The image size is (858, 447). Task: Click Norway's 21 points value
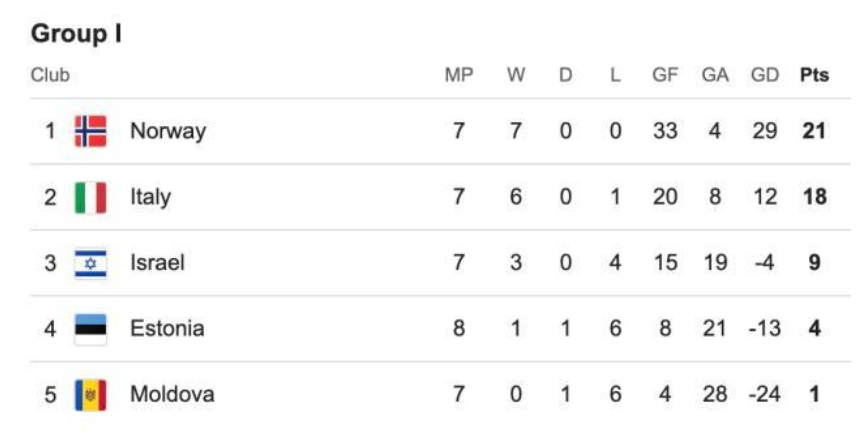[814, 131]
